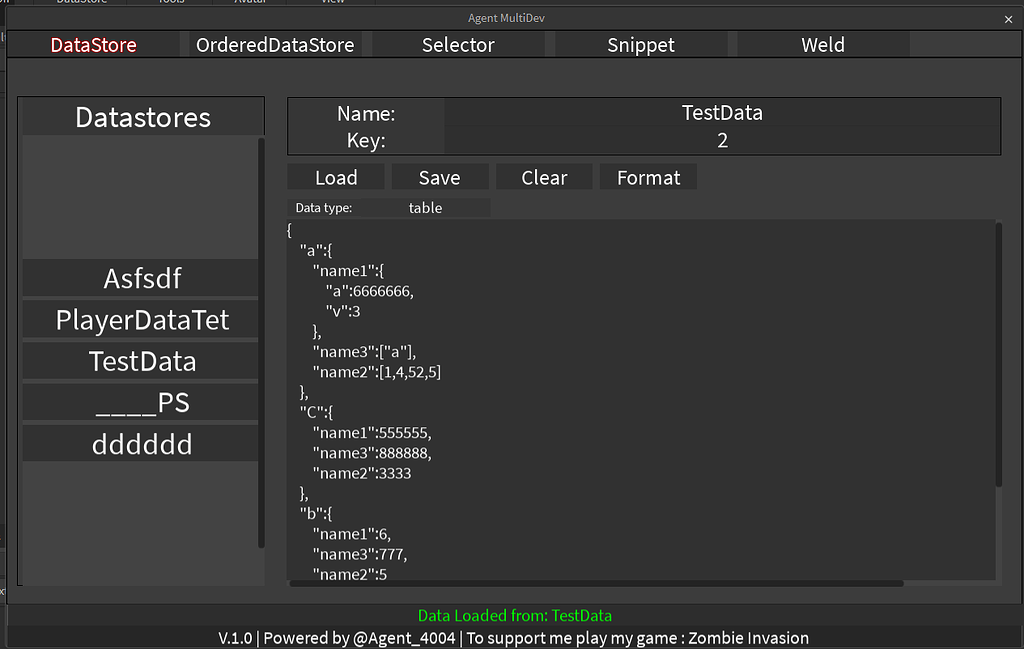This screenshot has height=649, width=1024.
Task: Click the horizontal scrollbar below the JSON data
Action: (x=597, y=583)
